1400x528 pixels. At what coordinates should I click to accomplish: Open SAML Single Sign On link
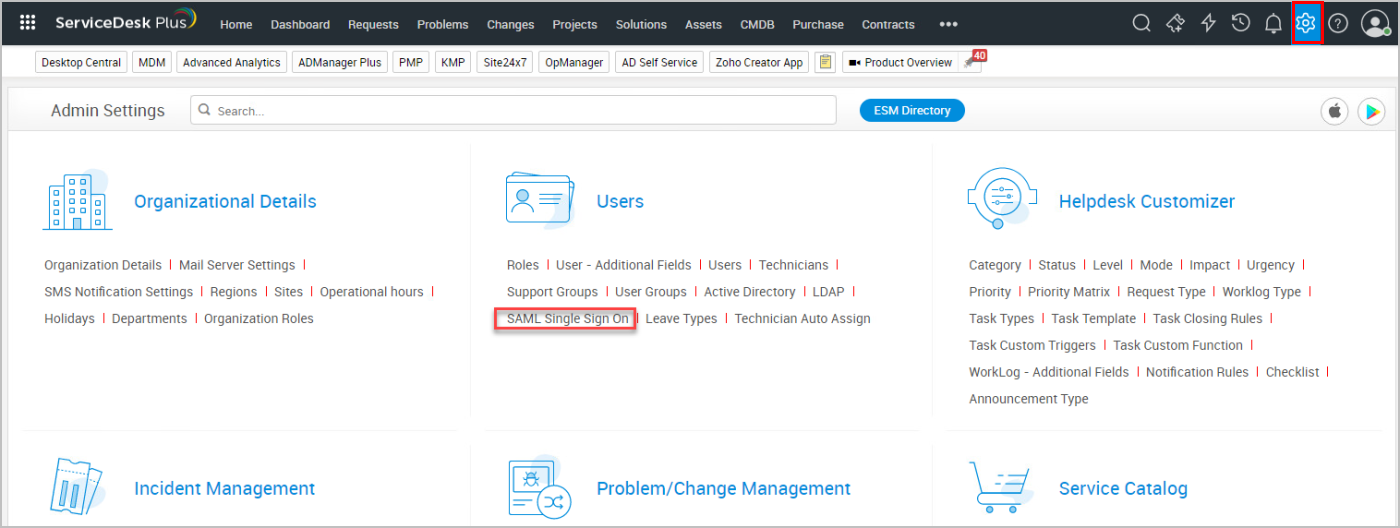coord(568,318)
